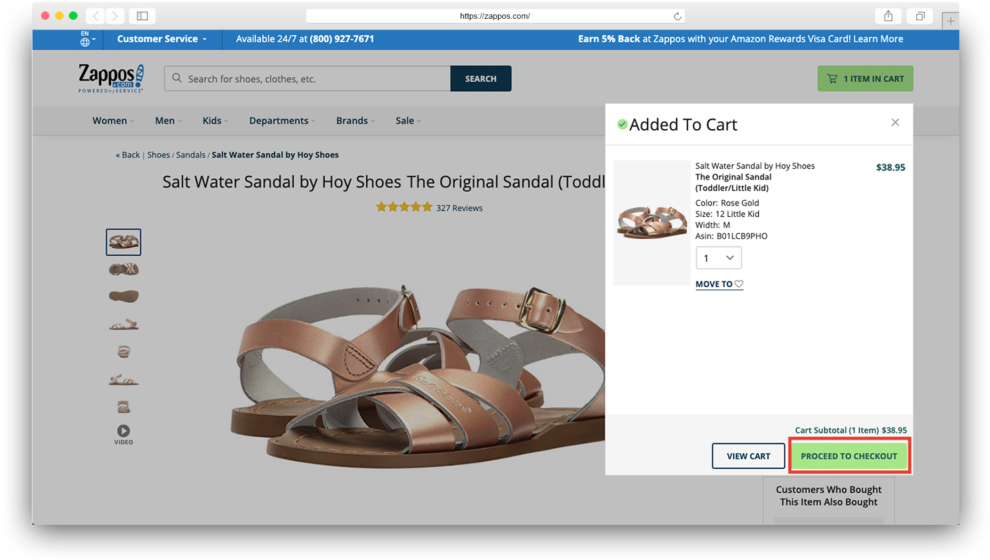The image size is (990, 560).
Task: Click the Sandals breadcrumb
Action: [191, 155]
